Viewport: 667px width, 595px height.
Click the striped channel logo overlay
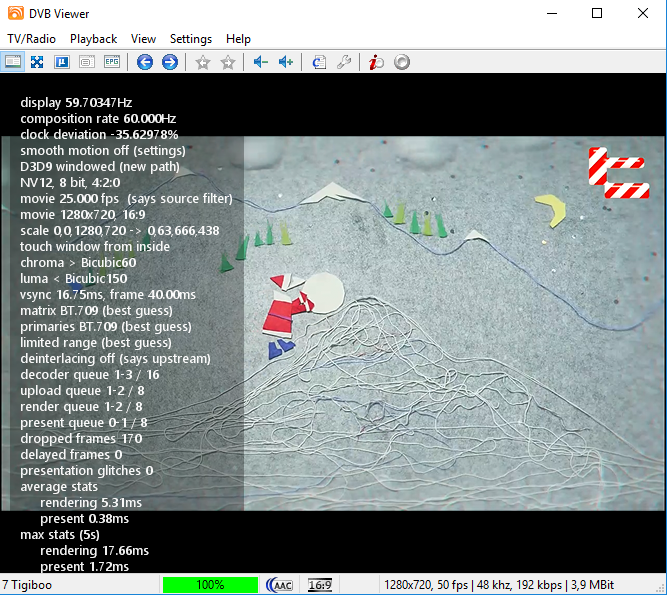click(x=619, y=172)
